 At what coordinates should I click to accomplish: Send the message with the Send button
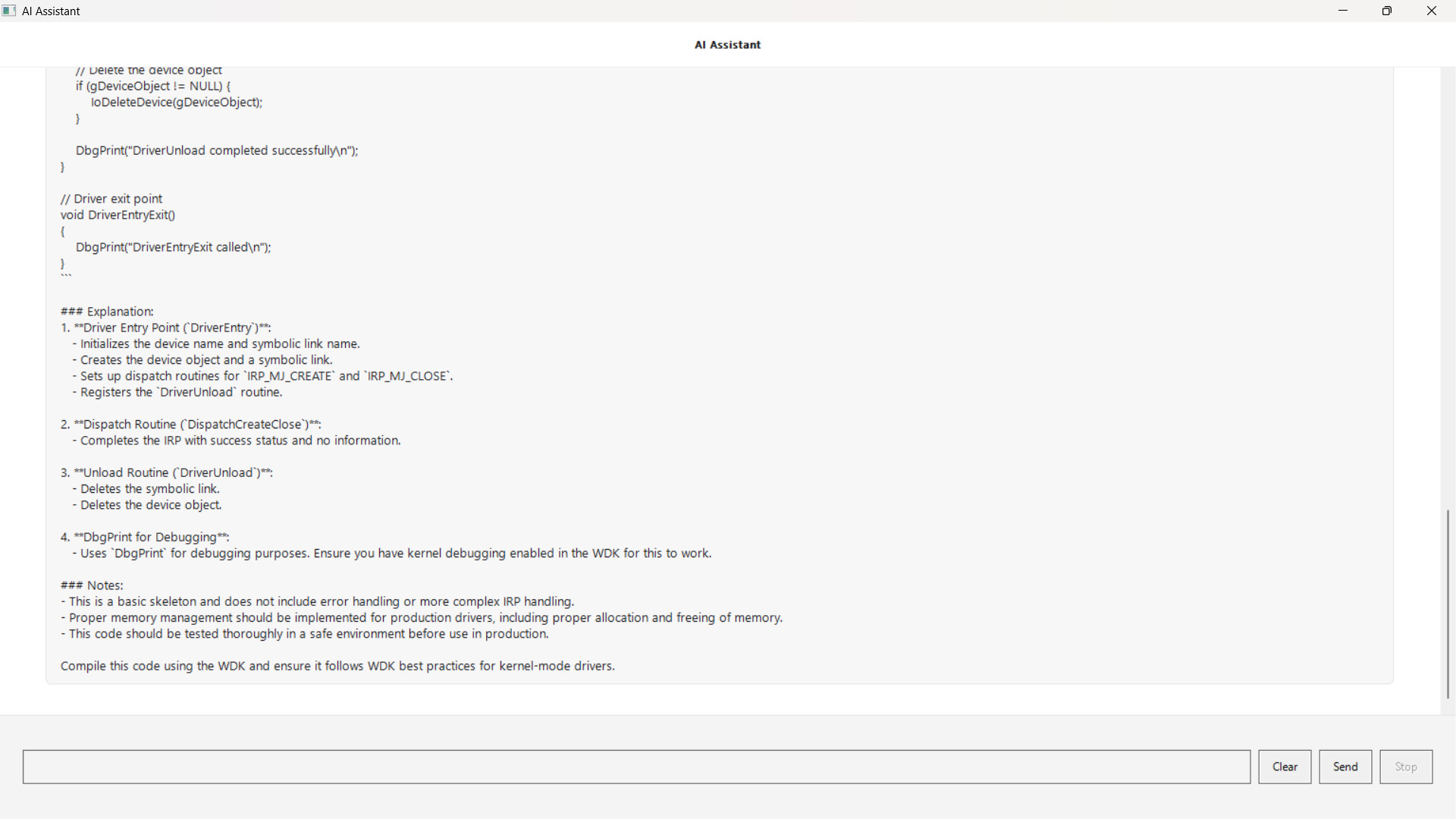[x=1345, y=767]
